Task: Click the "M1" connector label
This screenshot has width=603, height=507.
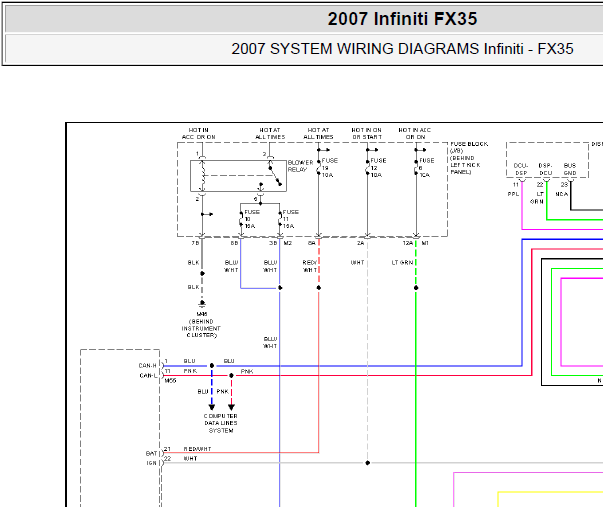Action: (425, 243)
